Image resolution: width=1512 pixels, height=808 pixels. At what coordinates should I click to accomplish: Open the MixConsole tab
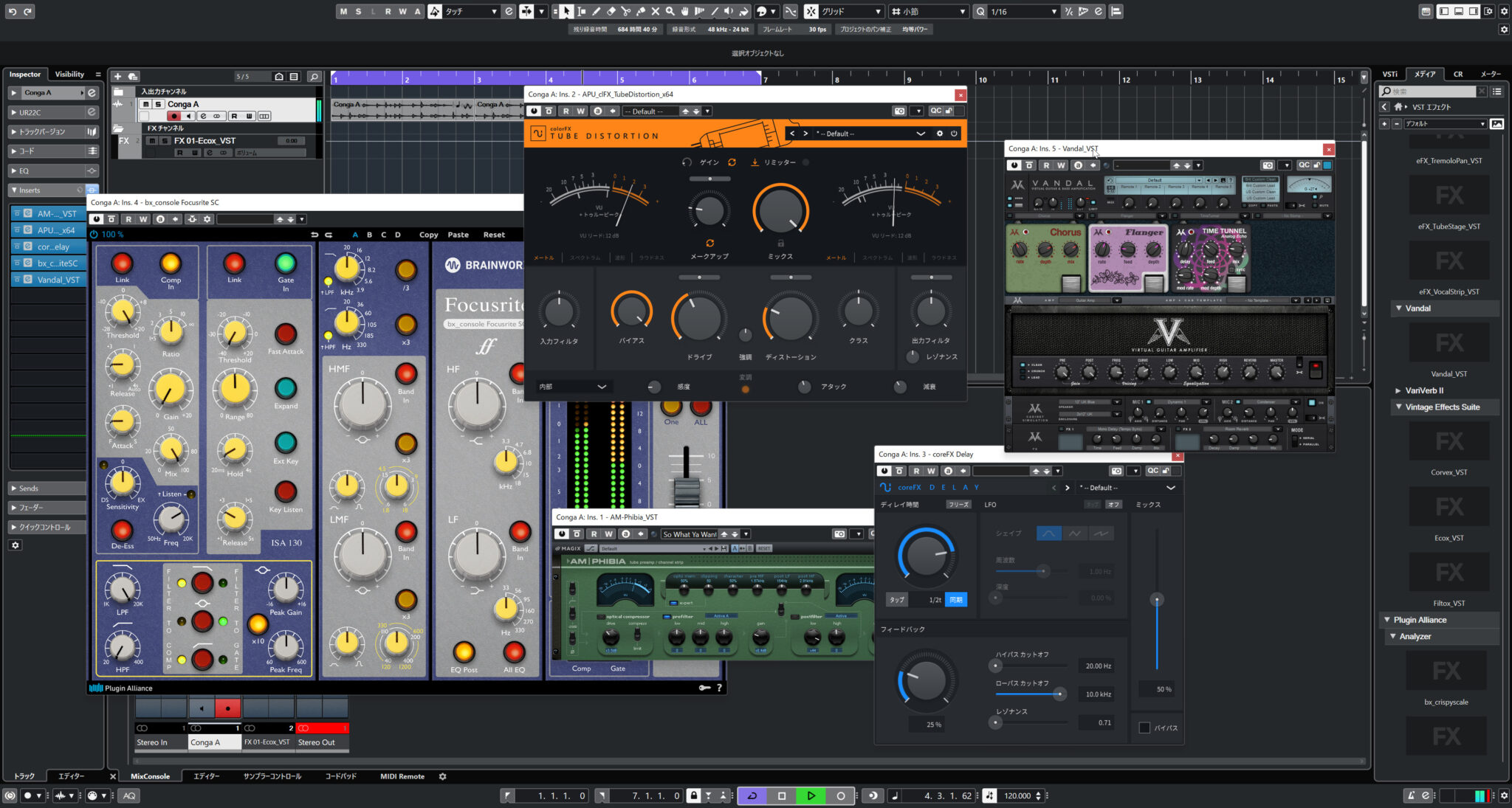pyautogui.click(x=150, y=776)
